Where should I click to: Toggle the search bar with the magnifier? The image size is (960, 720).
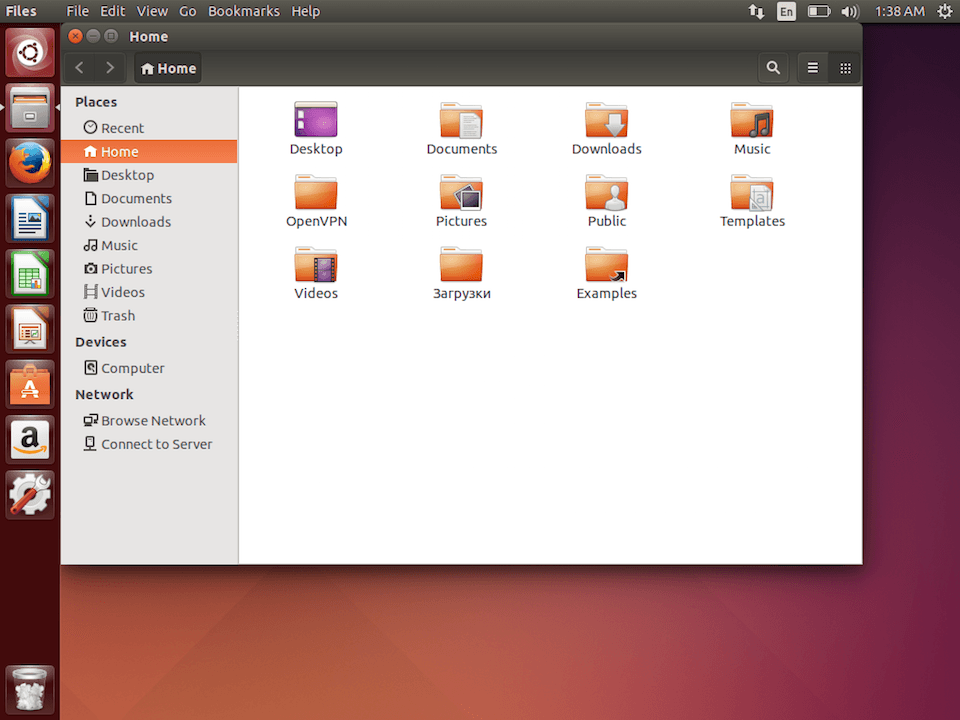tap(773, 68)
